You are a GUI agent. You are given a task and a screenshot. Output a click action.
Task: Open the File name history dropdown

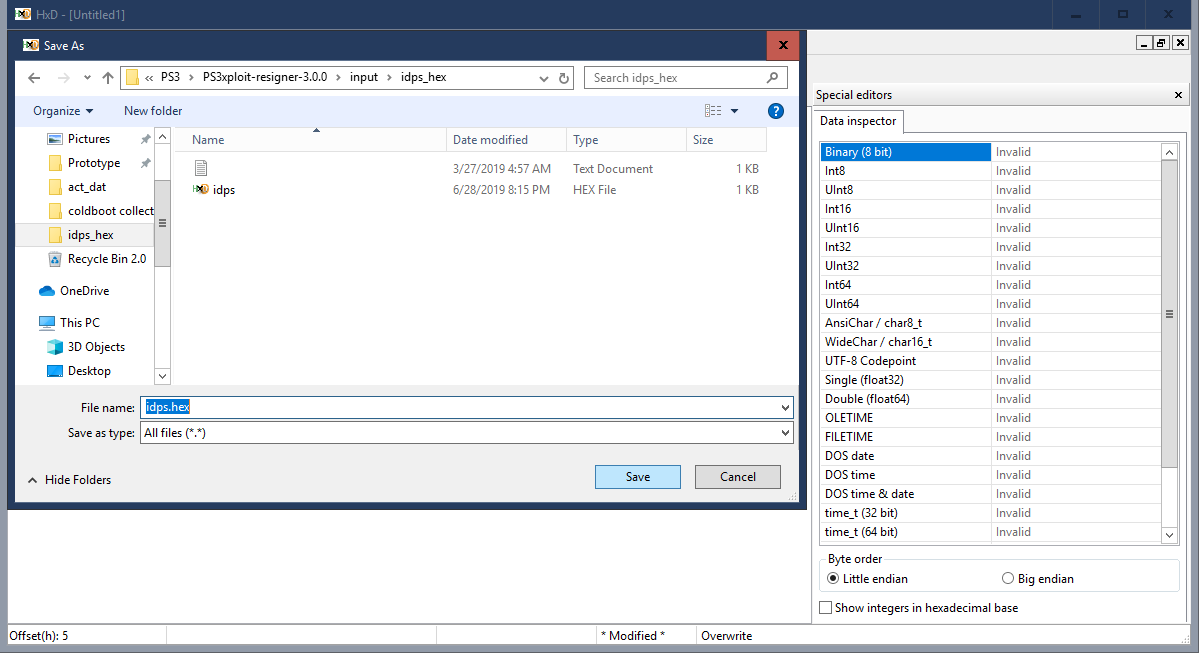coord(785,408)
